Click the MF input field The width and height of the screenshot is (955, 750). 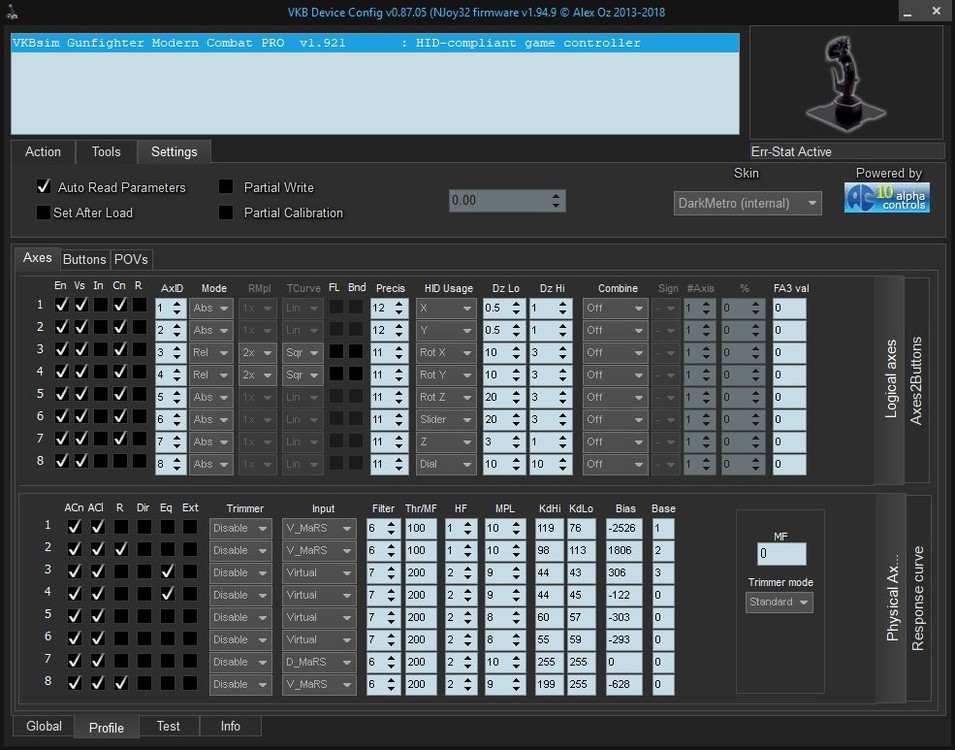781,553
